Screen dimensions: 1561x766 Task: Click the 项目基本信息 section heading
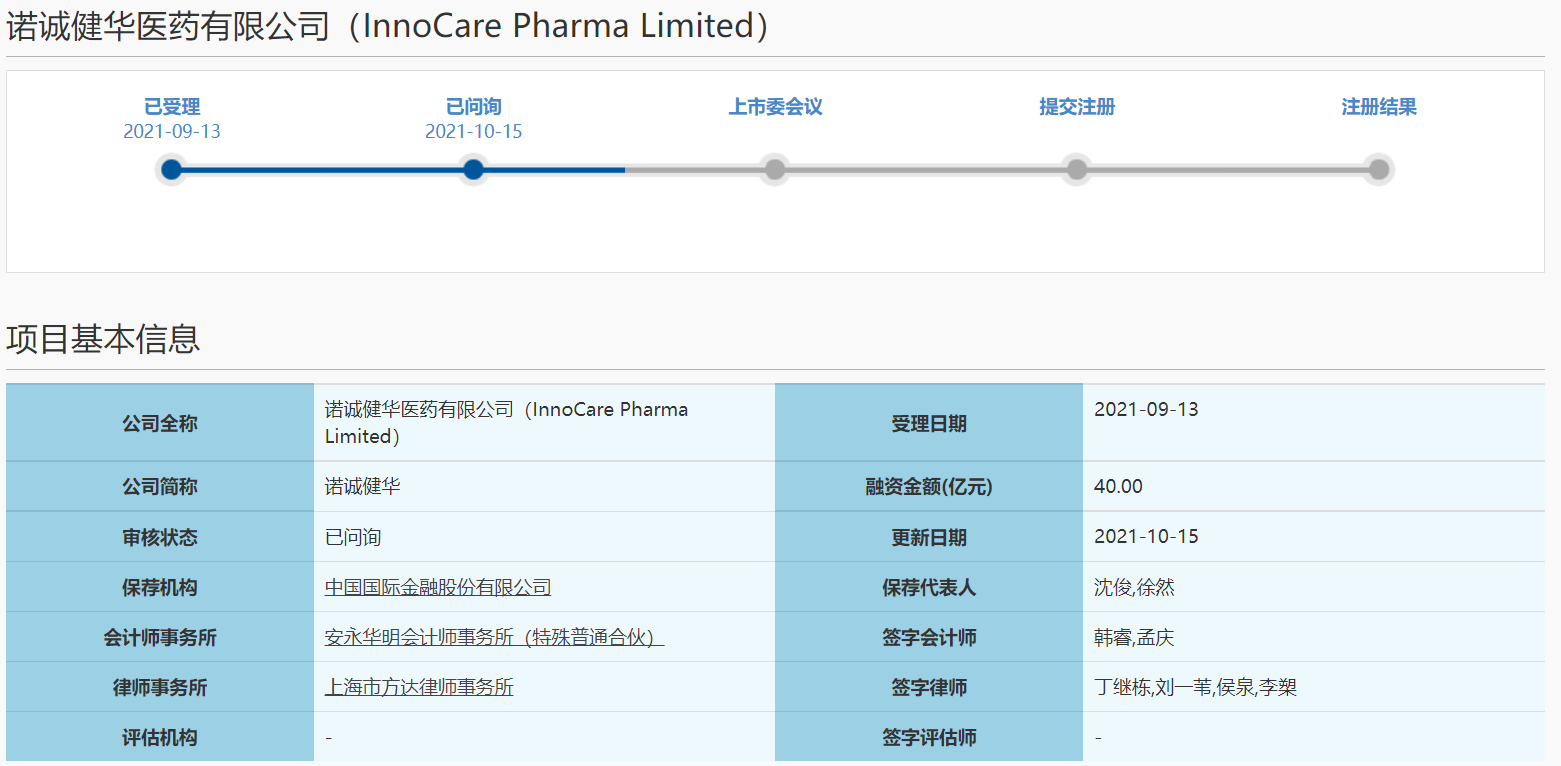[x=103, y=339]
